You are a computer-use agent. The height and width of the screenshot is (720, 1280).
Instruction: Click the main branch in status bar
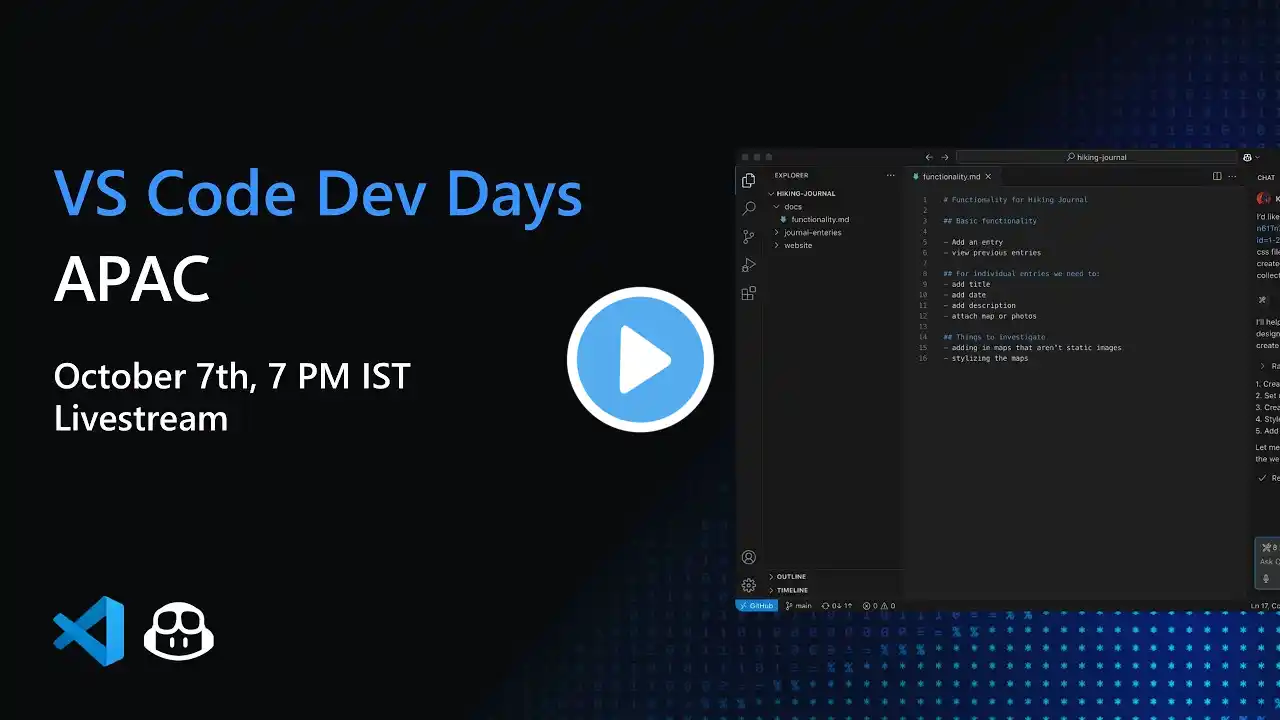[x=799, y=606]
